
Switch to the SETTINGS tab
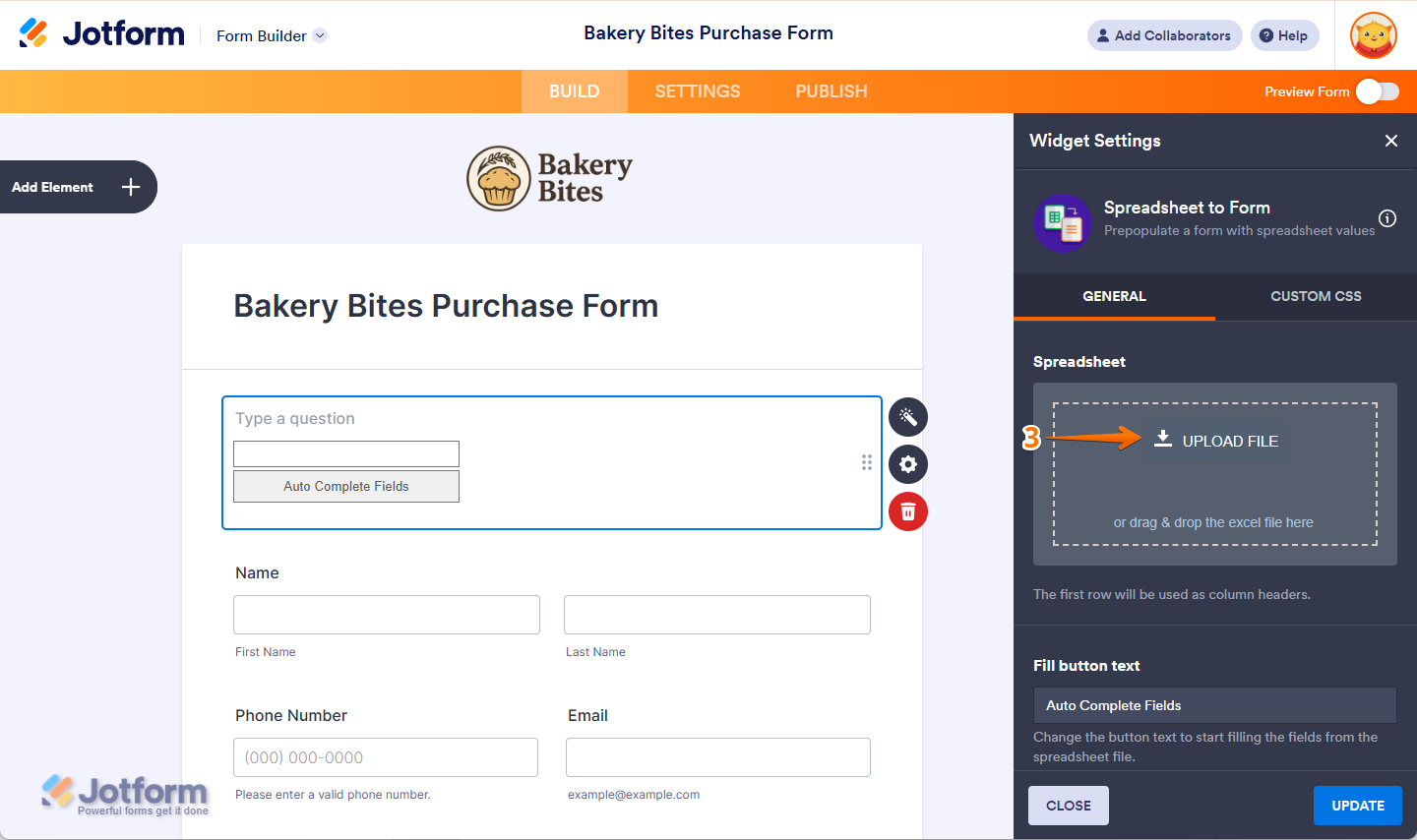pos(698,91)
